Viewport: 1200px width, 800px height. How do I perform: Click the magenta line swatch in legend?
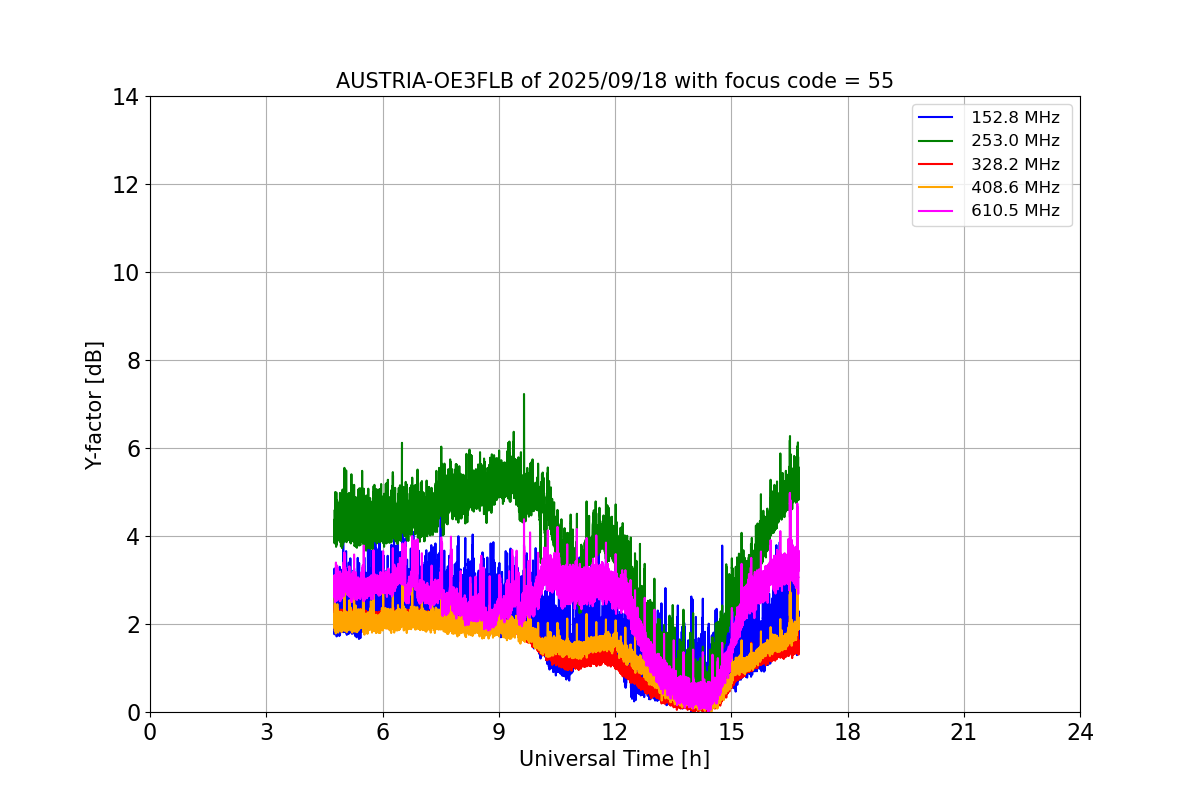tap(937, 211)
